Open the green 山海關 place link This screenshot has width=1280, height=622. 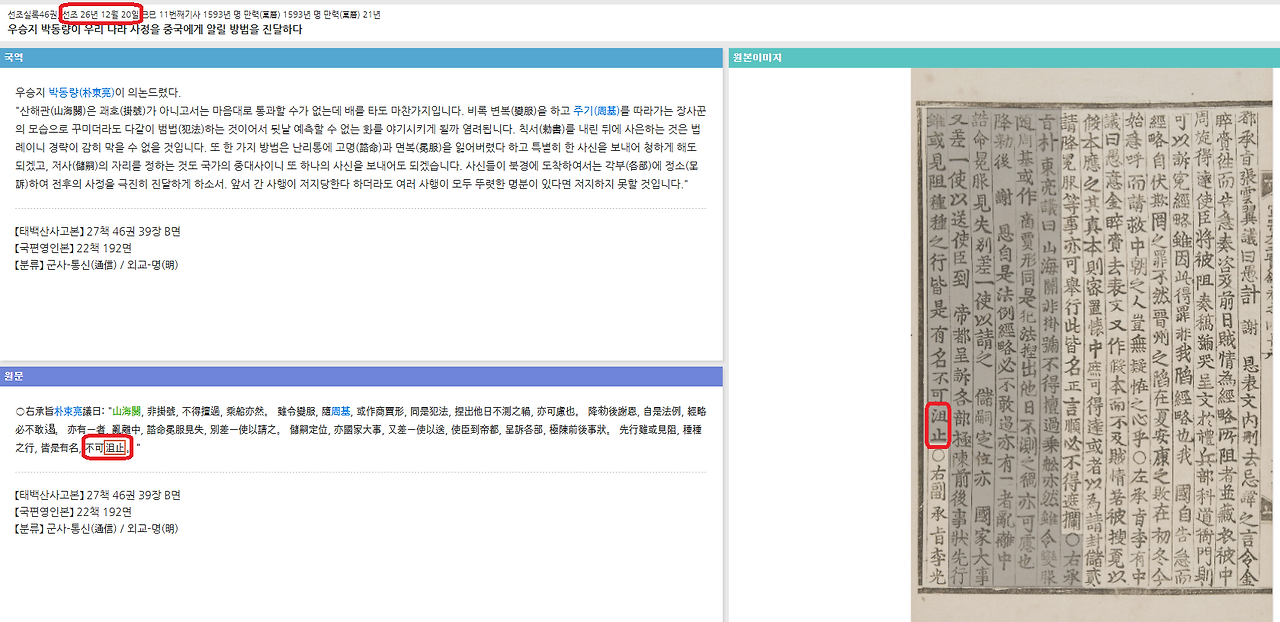[x=128, y=411]
